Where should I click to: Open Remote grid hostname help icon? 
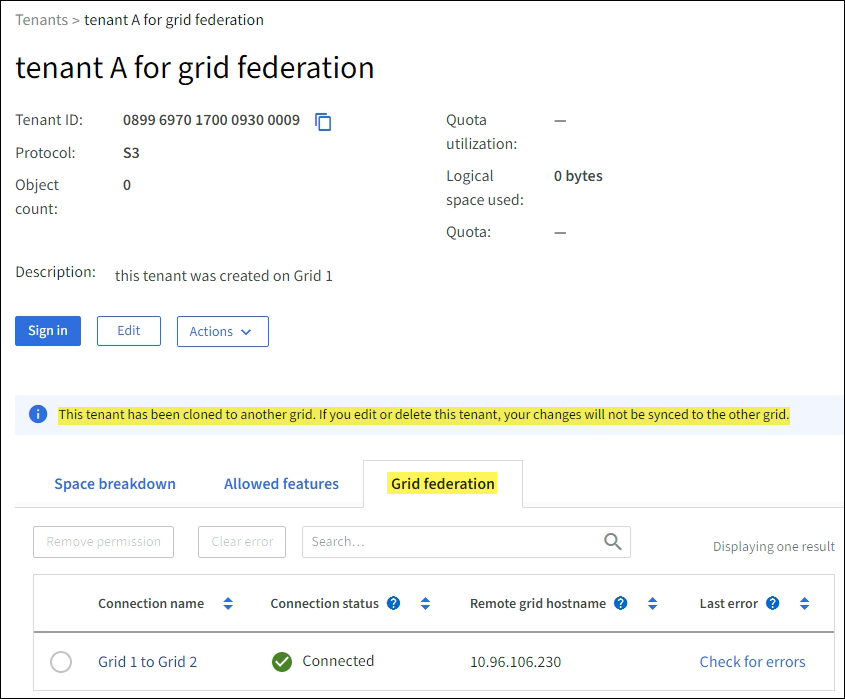621,603
